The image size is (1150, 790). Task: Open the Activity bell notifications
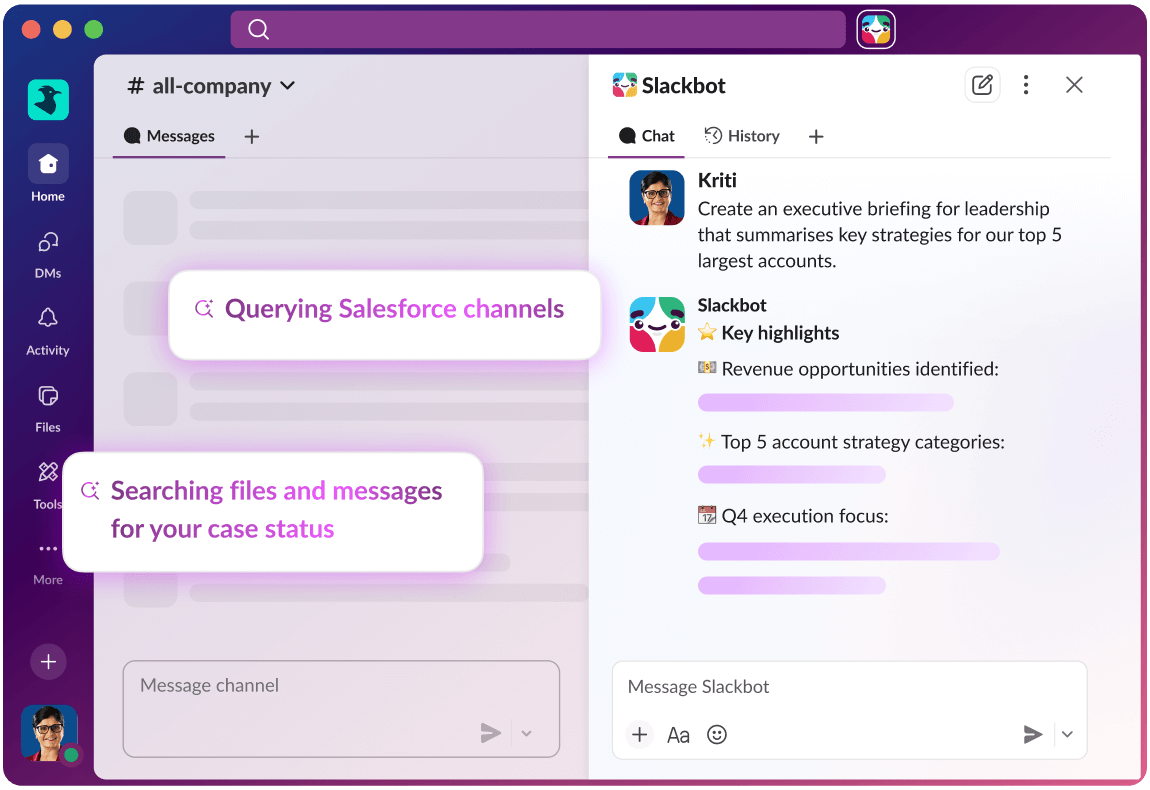[48, 319]
